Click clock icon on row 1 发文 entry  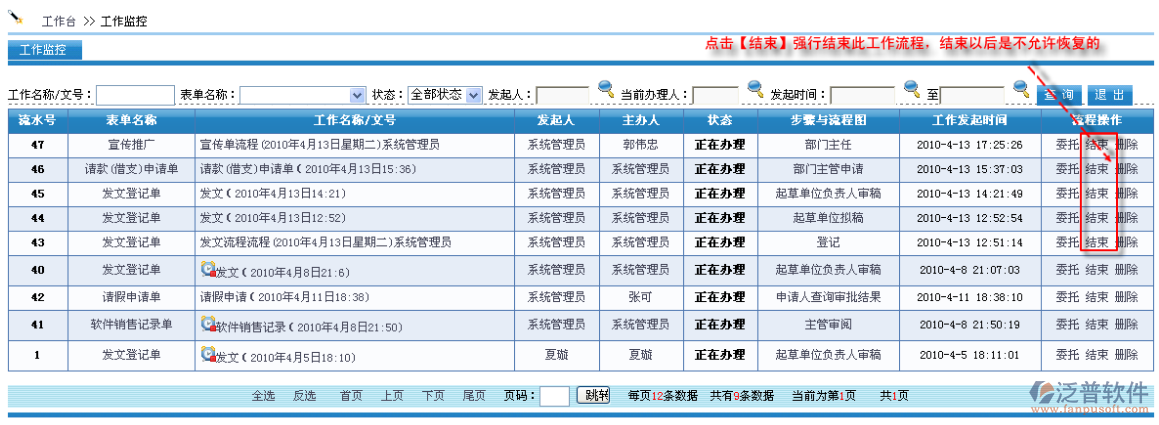pos(208,354)
